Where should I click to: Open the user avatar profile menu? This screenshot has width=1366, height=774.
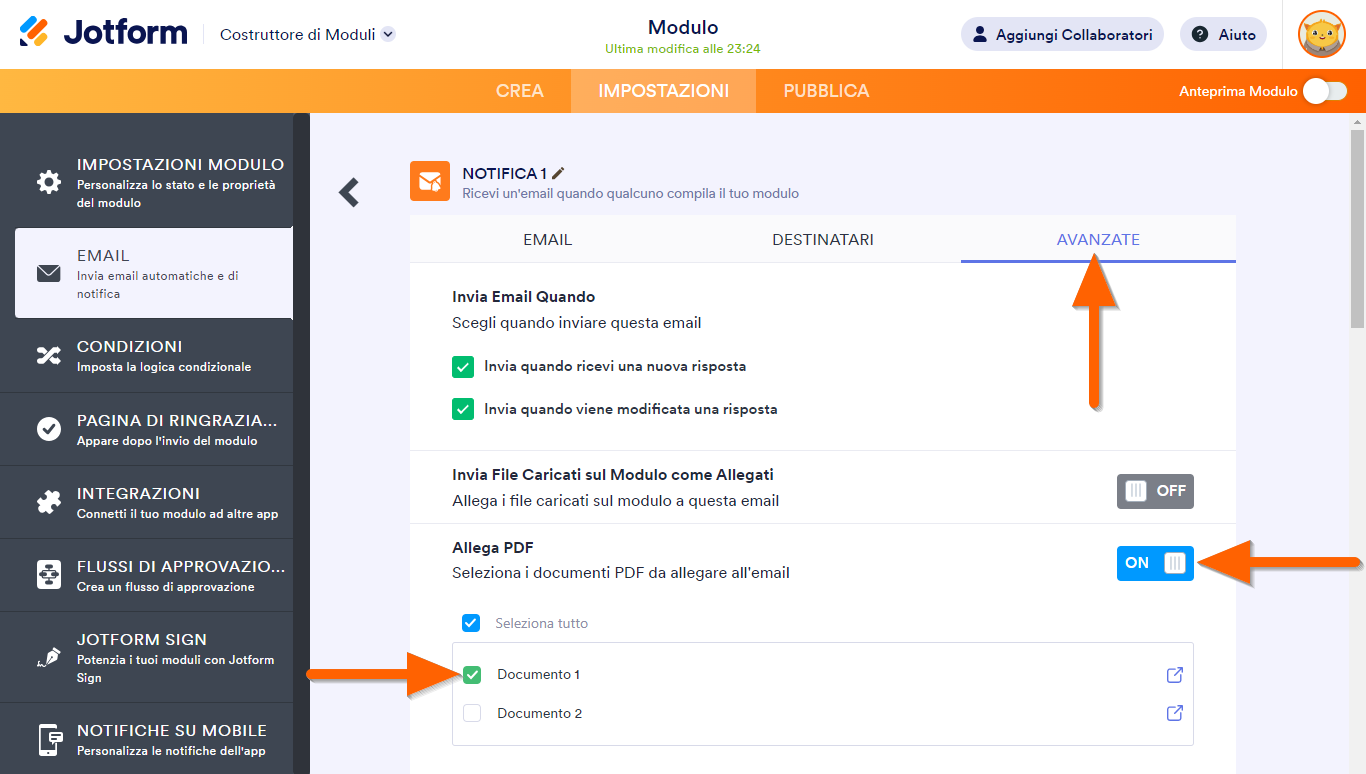(x=1321, y=34)
